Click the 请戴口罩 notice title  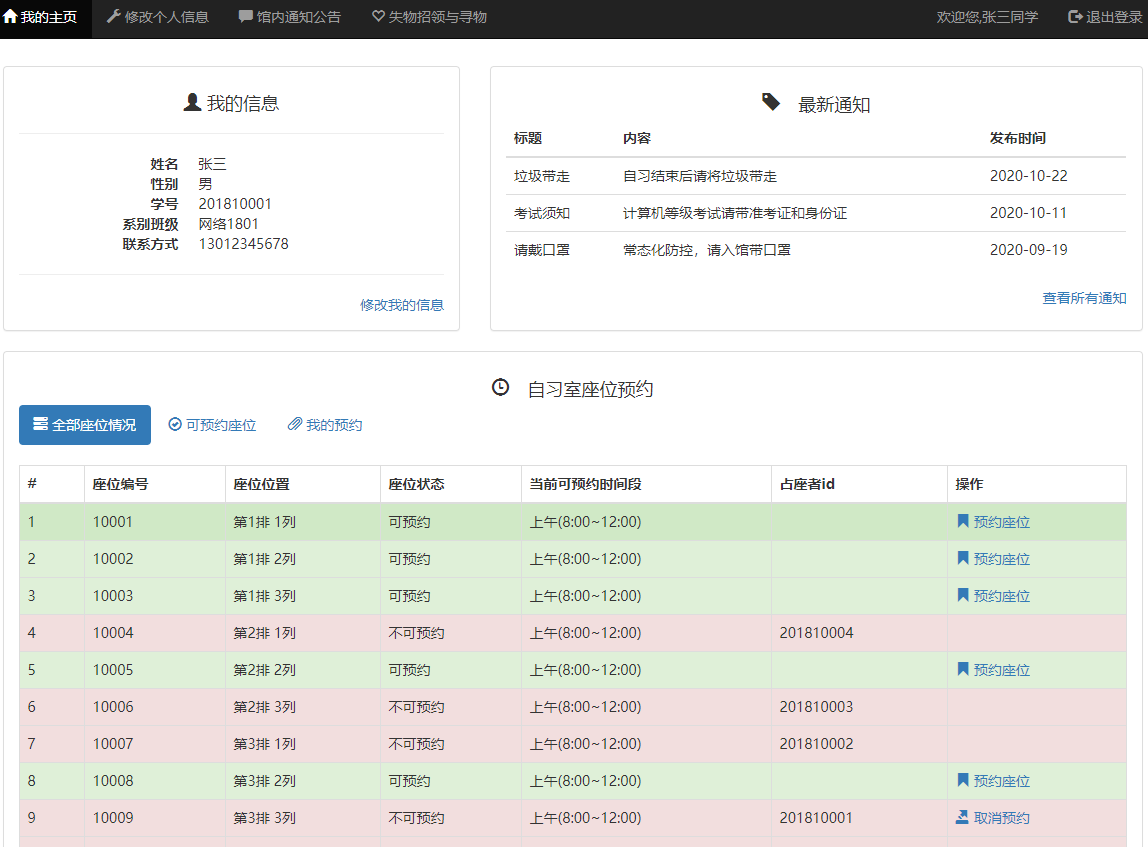pyautogui.click(x=542, y=250)
